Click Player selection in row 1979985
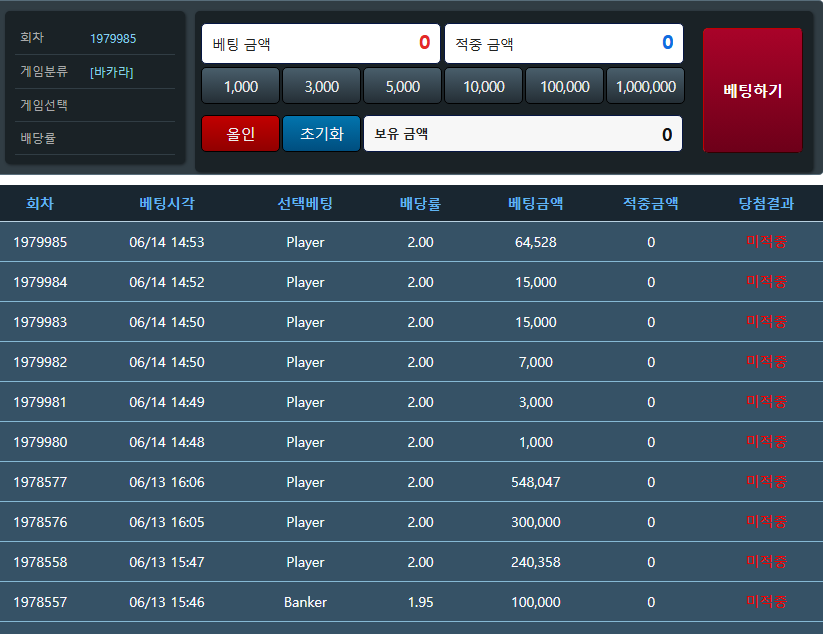Image resolution: width=823 pixels, height=634 pixels. (x=305, y=242)
